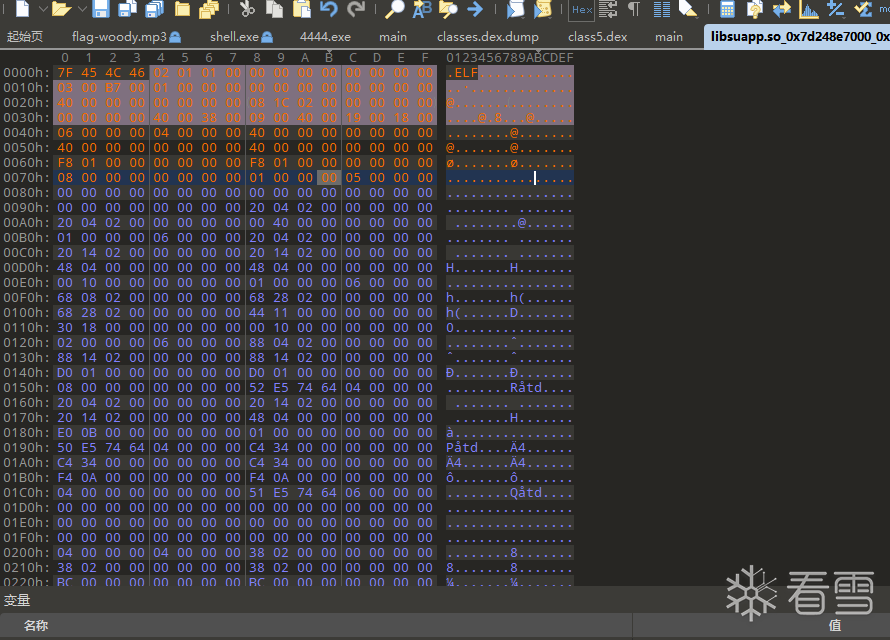This screenshot has height=640, width=890.
Task: Select the 44 byte at 0100h
Action: pos(257,313)
